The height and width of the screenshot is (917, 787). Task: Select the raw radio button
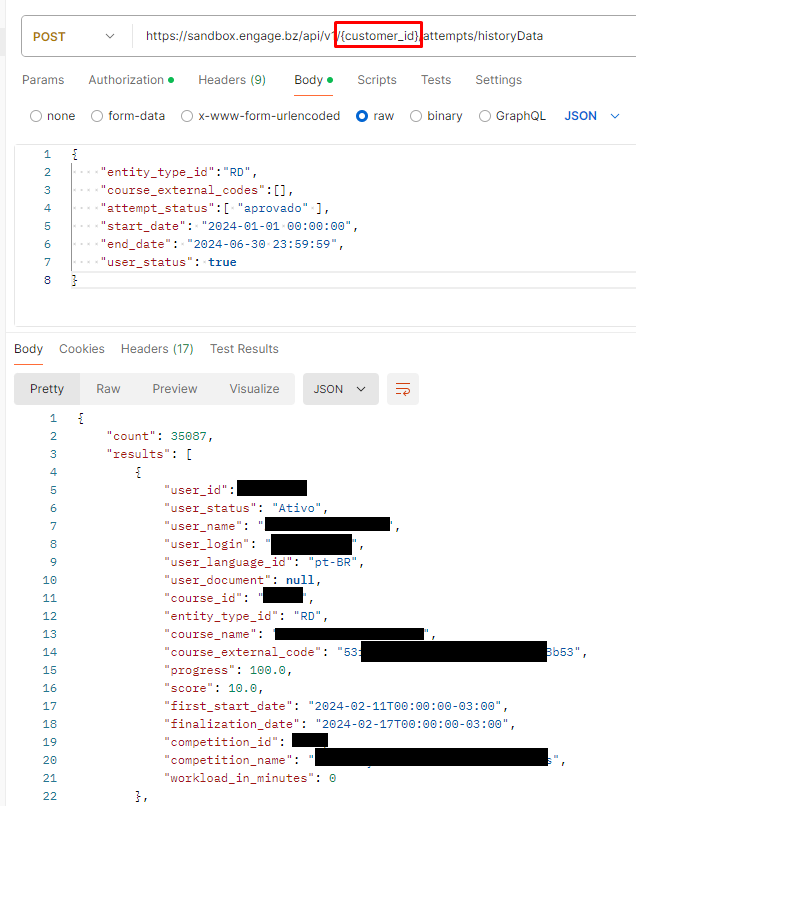point(362,116)
